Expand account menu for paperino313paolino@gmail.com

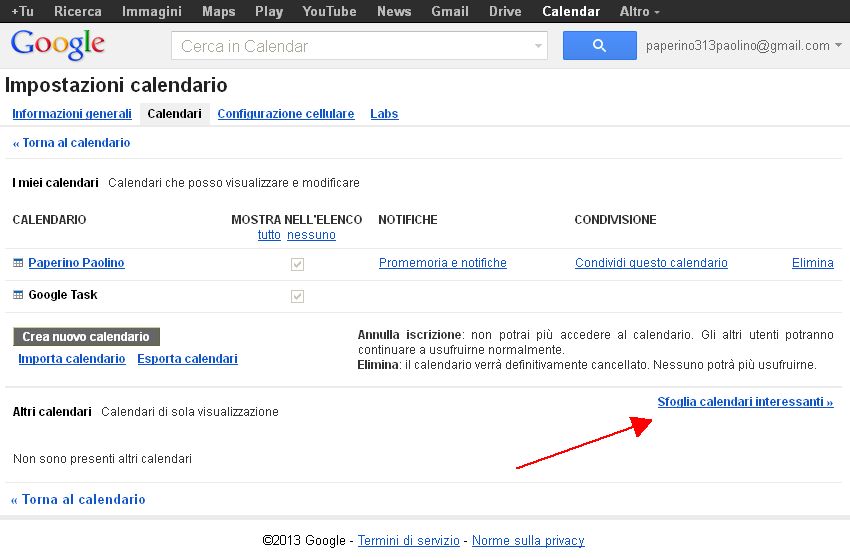point(838,46)
